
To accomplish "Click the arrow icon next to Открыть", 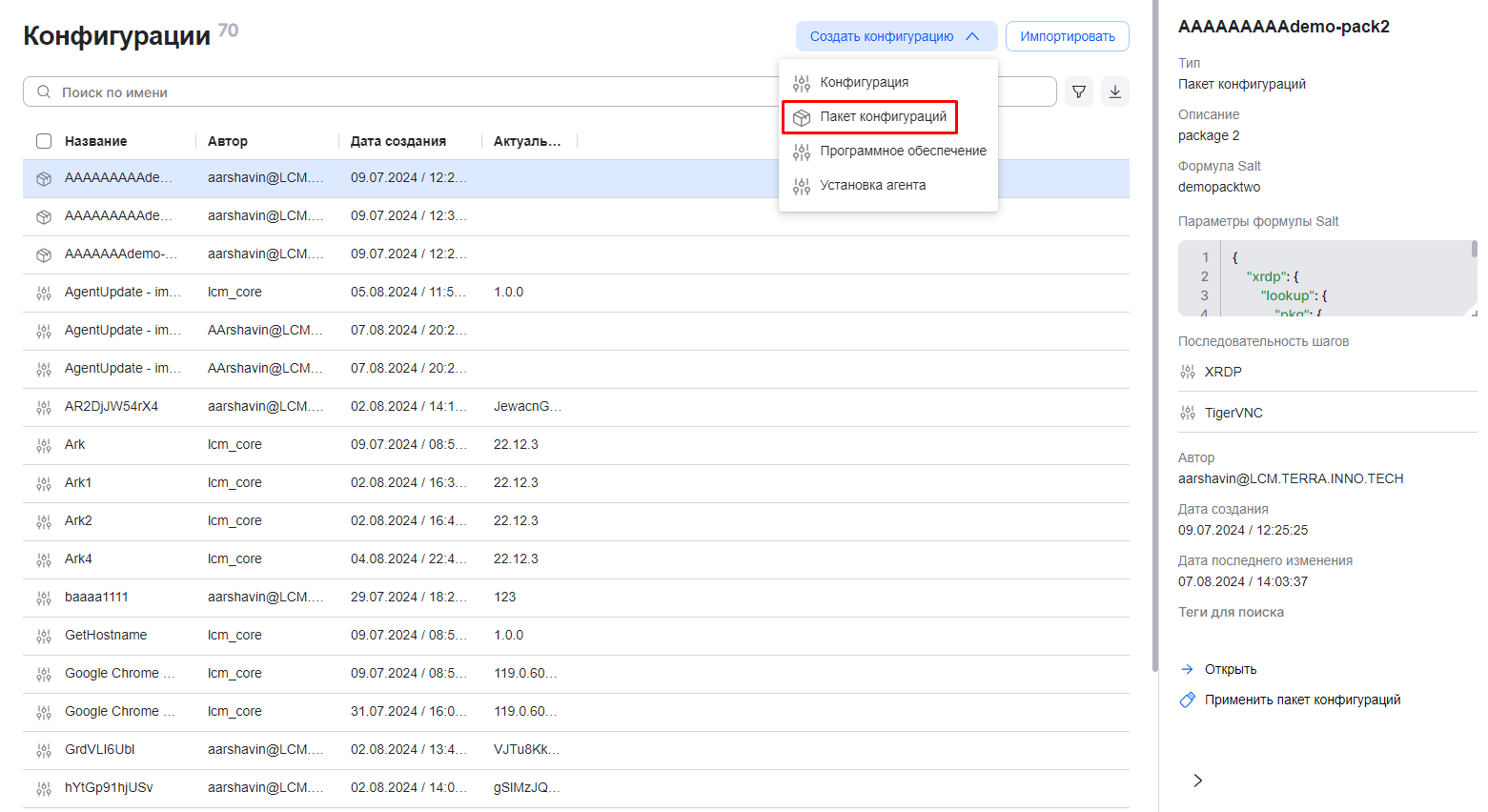I will (1188, 669).
